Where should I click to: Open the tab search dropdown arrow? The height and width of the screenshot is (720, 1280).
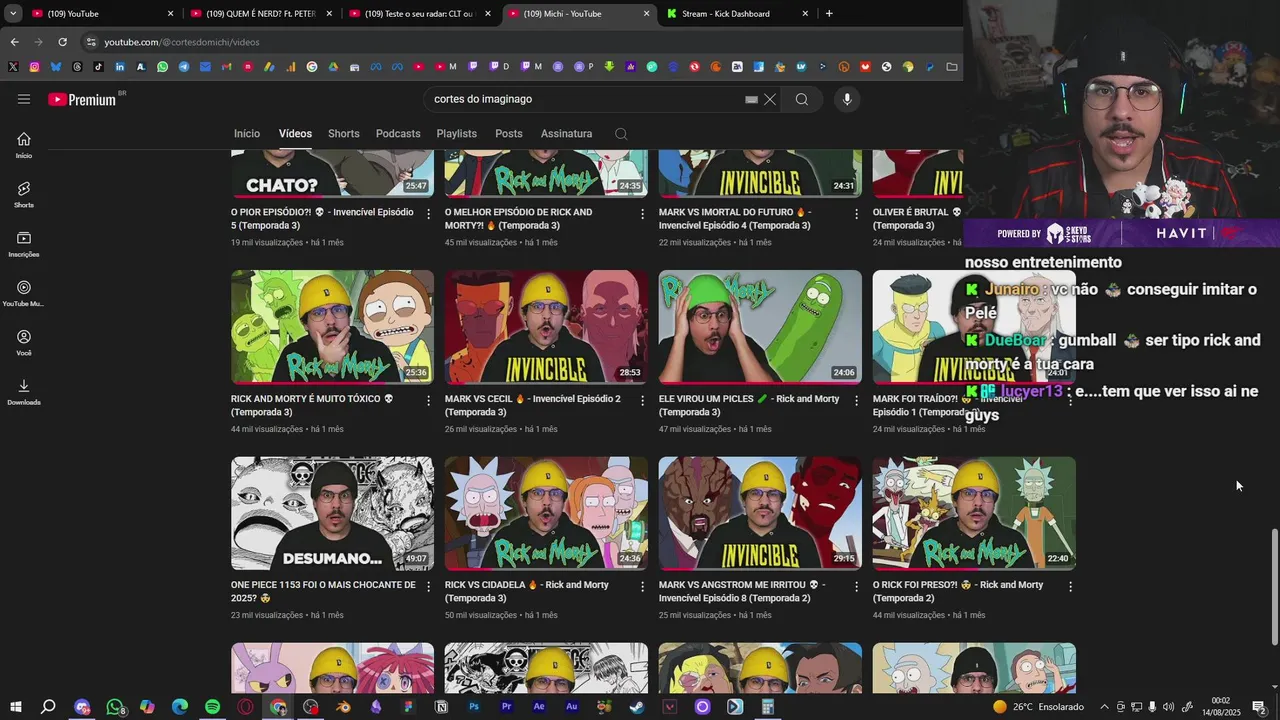coord(13,14)
